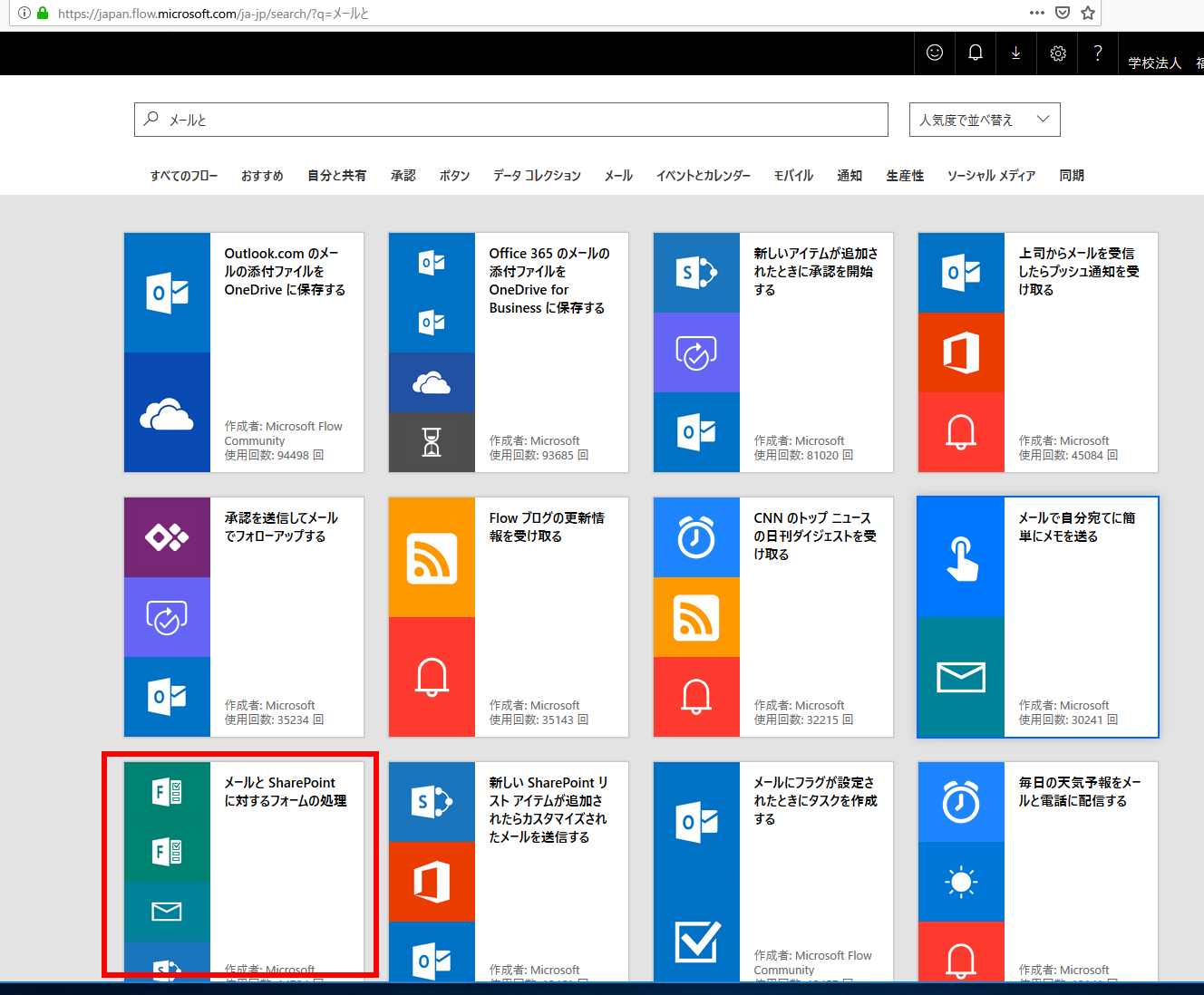This screenshot has height=995, width=1204.
Task: Select the ソーシャル メディア tab
Action: click(x=991, y=176)
